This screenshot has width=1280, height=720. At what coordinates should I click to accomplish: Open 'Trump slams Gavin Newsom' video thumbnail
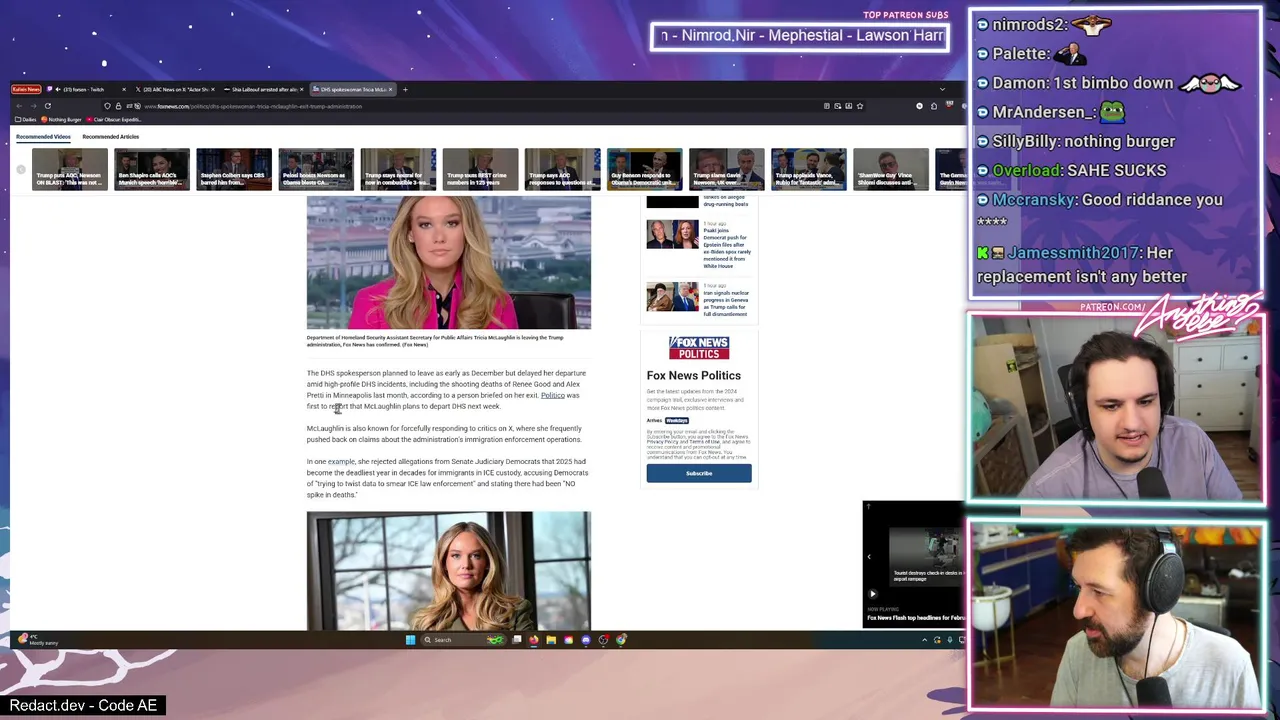727,169
